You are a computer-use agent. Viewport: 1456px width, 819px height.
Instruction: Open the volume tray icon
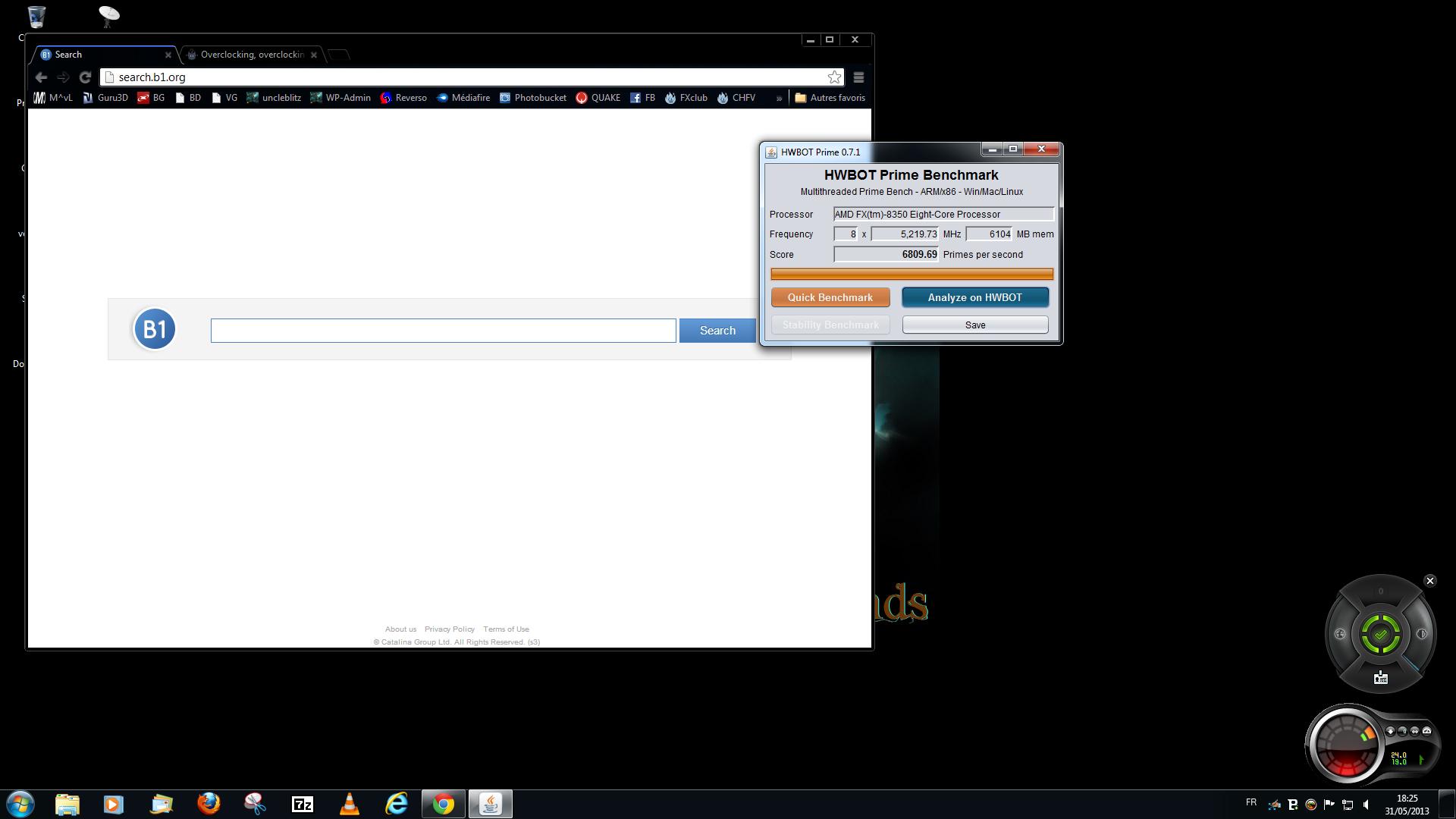click(x=1367, y=805)
